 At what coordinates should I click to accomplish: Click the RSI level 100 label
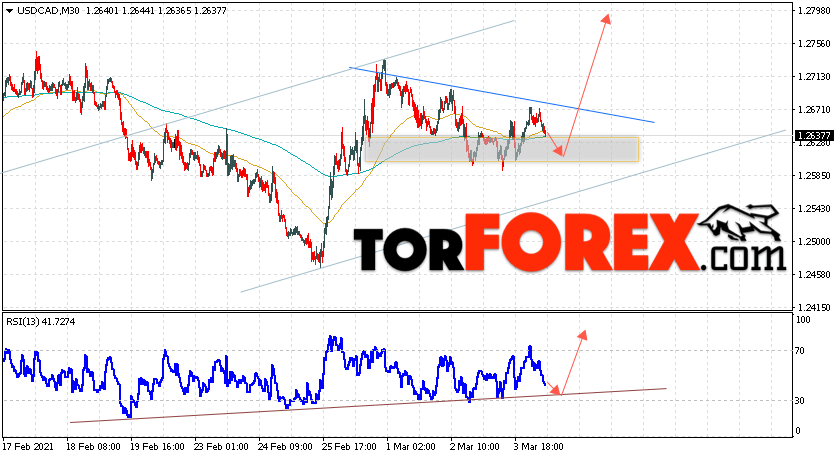(x=803, y=320)
